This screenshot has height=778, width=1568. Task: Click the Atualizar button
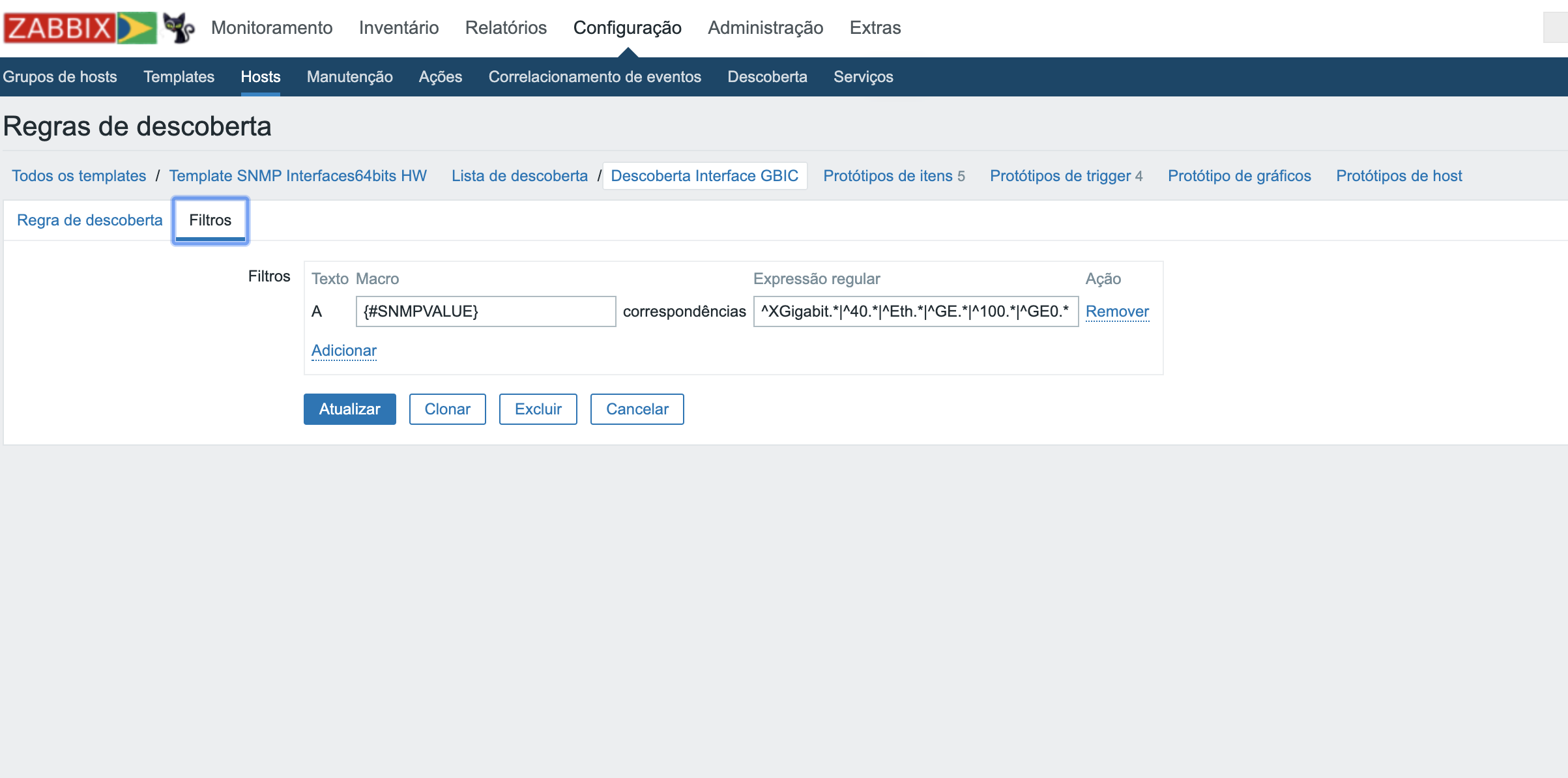pyautogui.click(x=349, y=409)
